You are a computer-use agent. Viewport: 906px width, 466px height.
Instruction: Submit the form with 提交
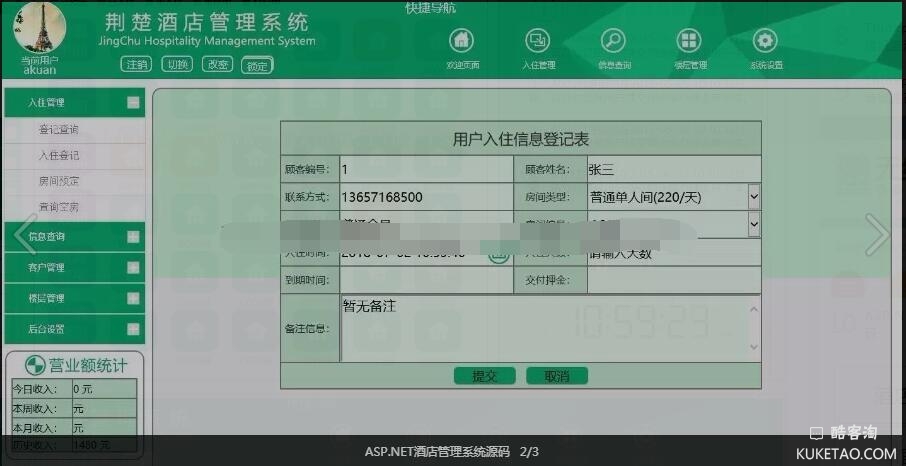pyautogui.click(x=484, y=376)
